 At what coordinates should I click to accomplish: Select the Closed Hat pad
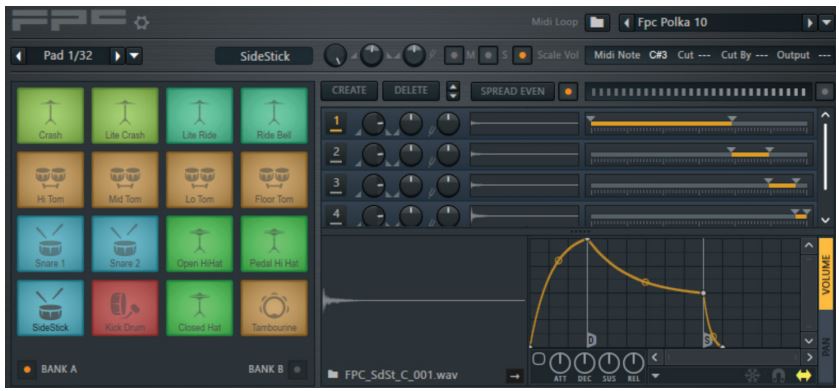200,308
